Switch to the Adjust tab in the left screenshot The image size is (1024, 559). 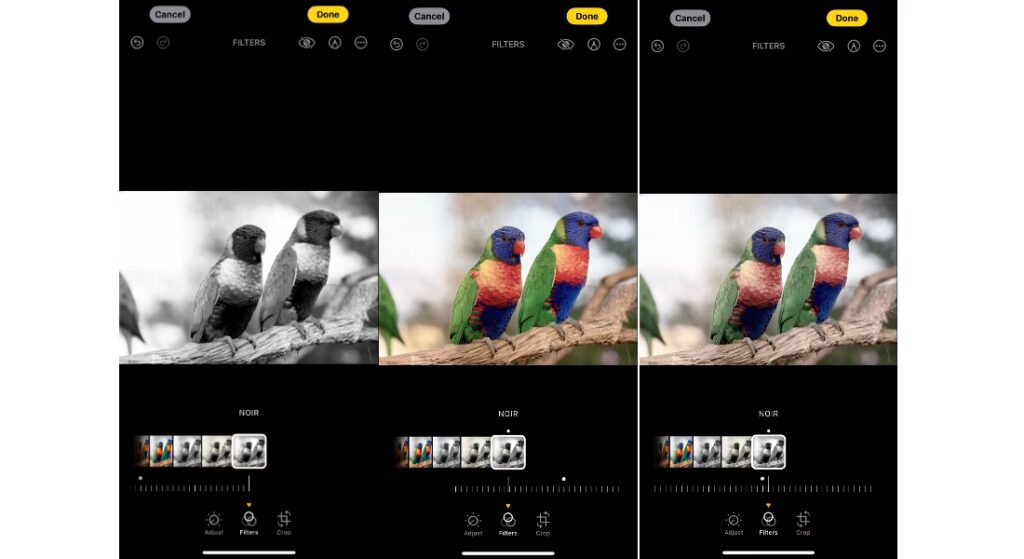213,522
